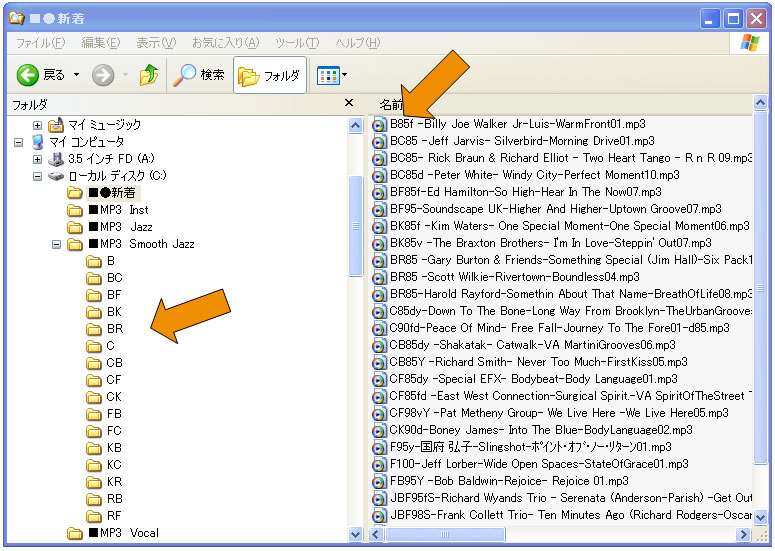Viewport: 775px width, 551px height.
Task: Click the Forward arrow button
Action: [x=103, y=76]
